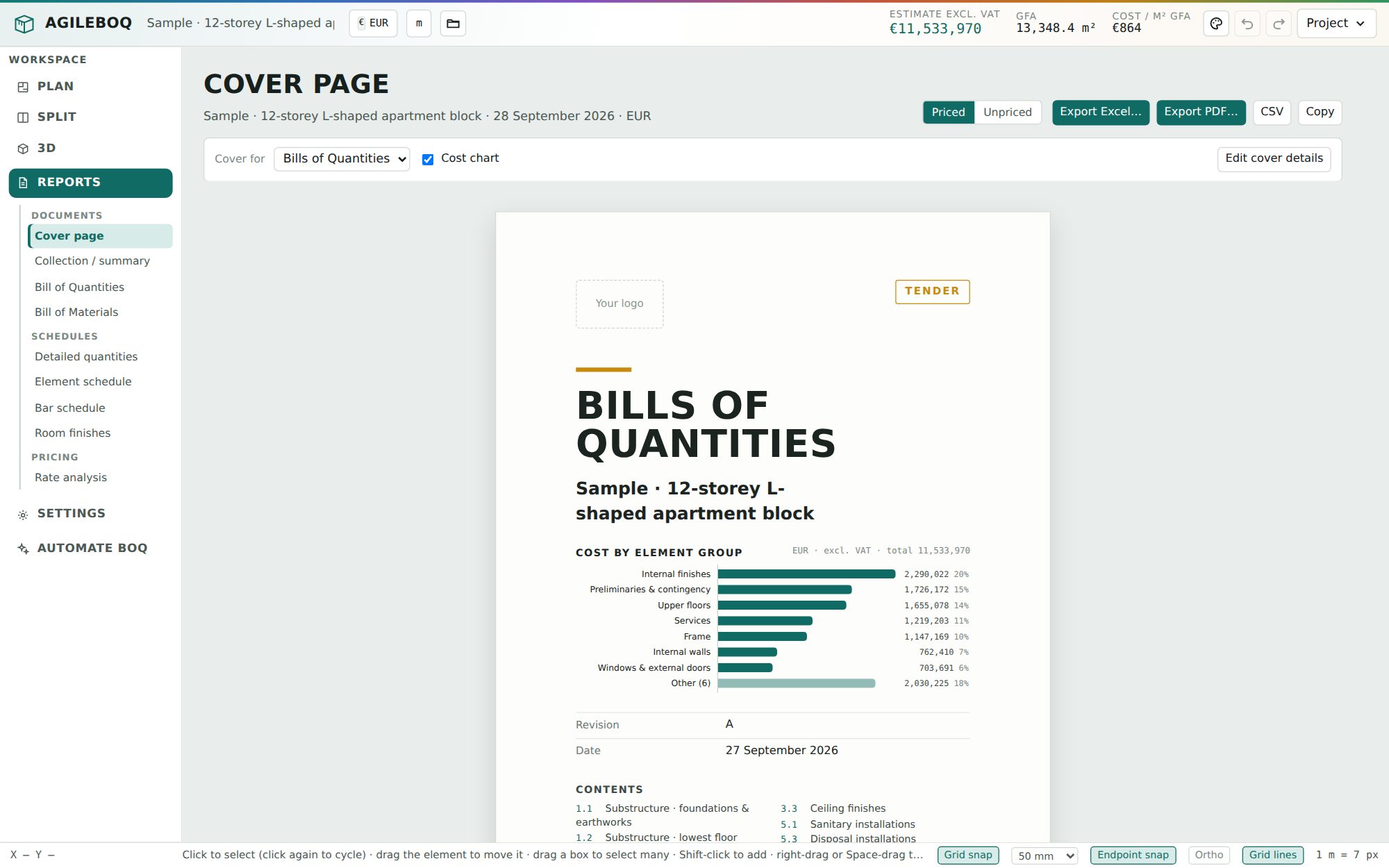Click Export PDF button
This screenshot has width=1389, height=868.
tap(1201, 112)
